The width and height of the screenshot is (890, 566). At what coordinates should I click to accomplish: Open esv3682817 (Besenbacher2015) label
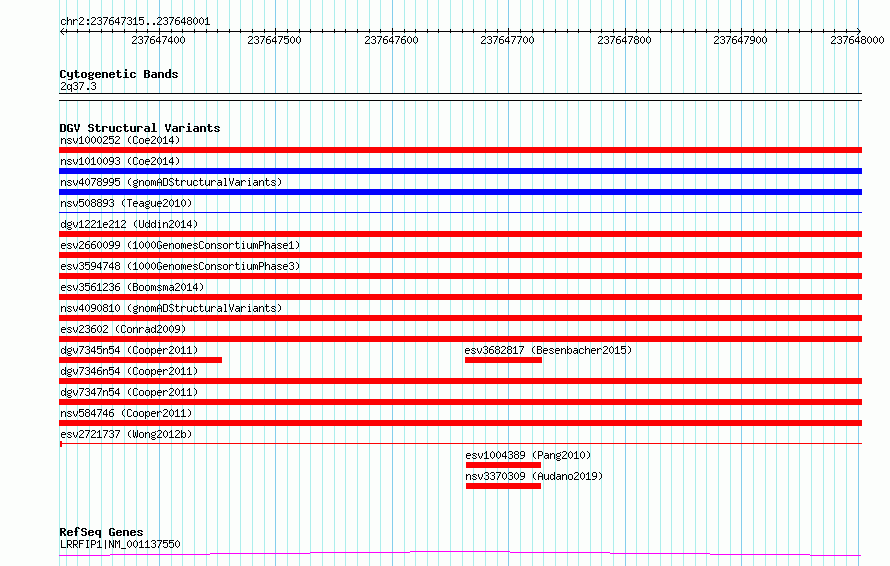[x=548, y=350]
